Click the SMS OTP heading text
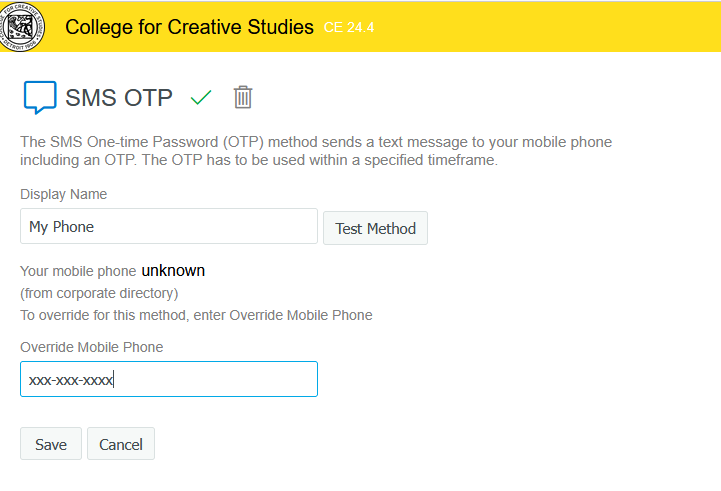721x491 pixels. [119, 97]
